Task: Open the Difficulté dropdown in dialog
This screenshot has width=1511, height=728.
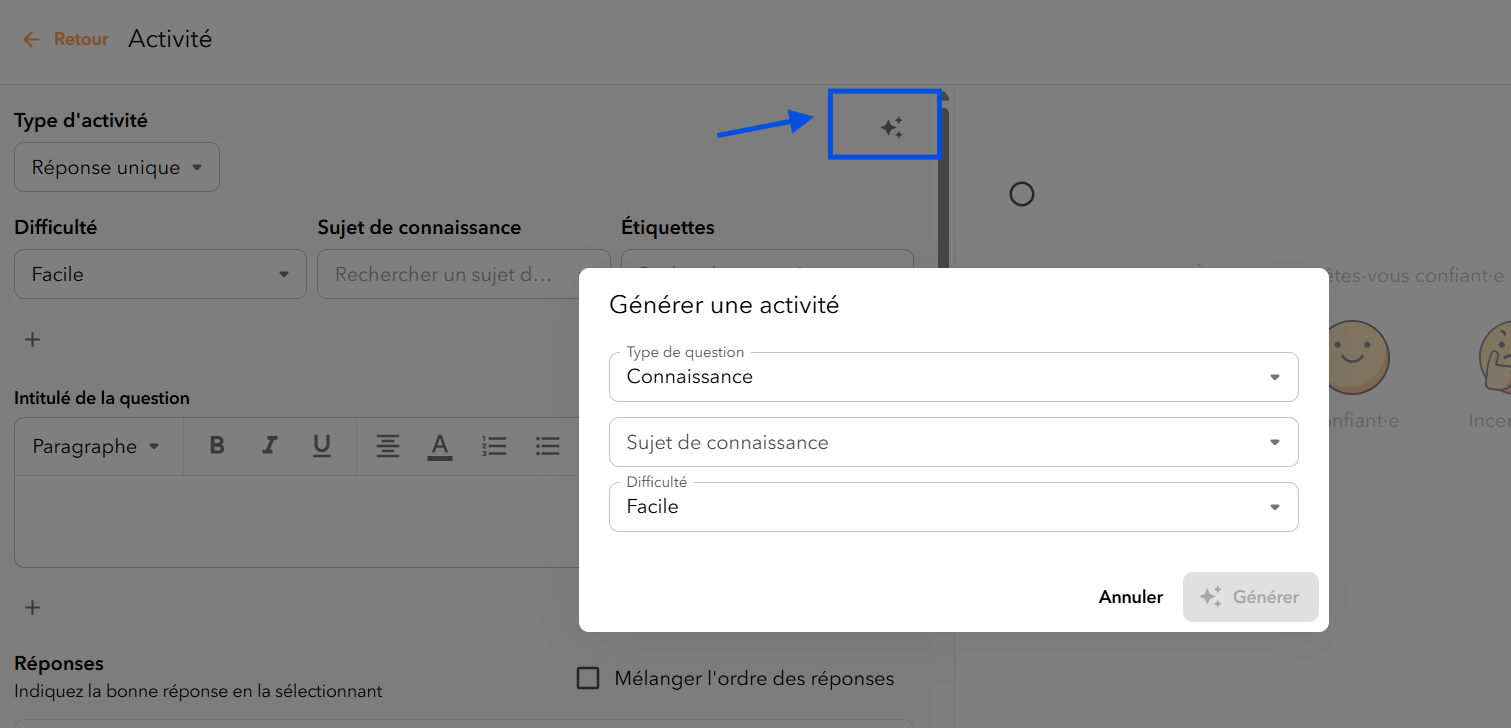Action: point(953,507)
